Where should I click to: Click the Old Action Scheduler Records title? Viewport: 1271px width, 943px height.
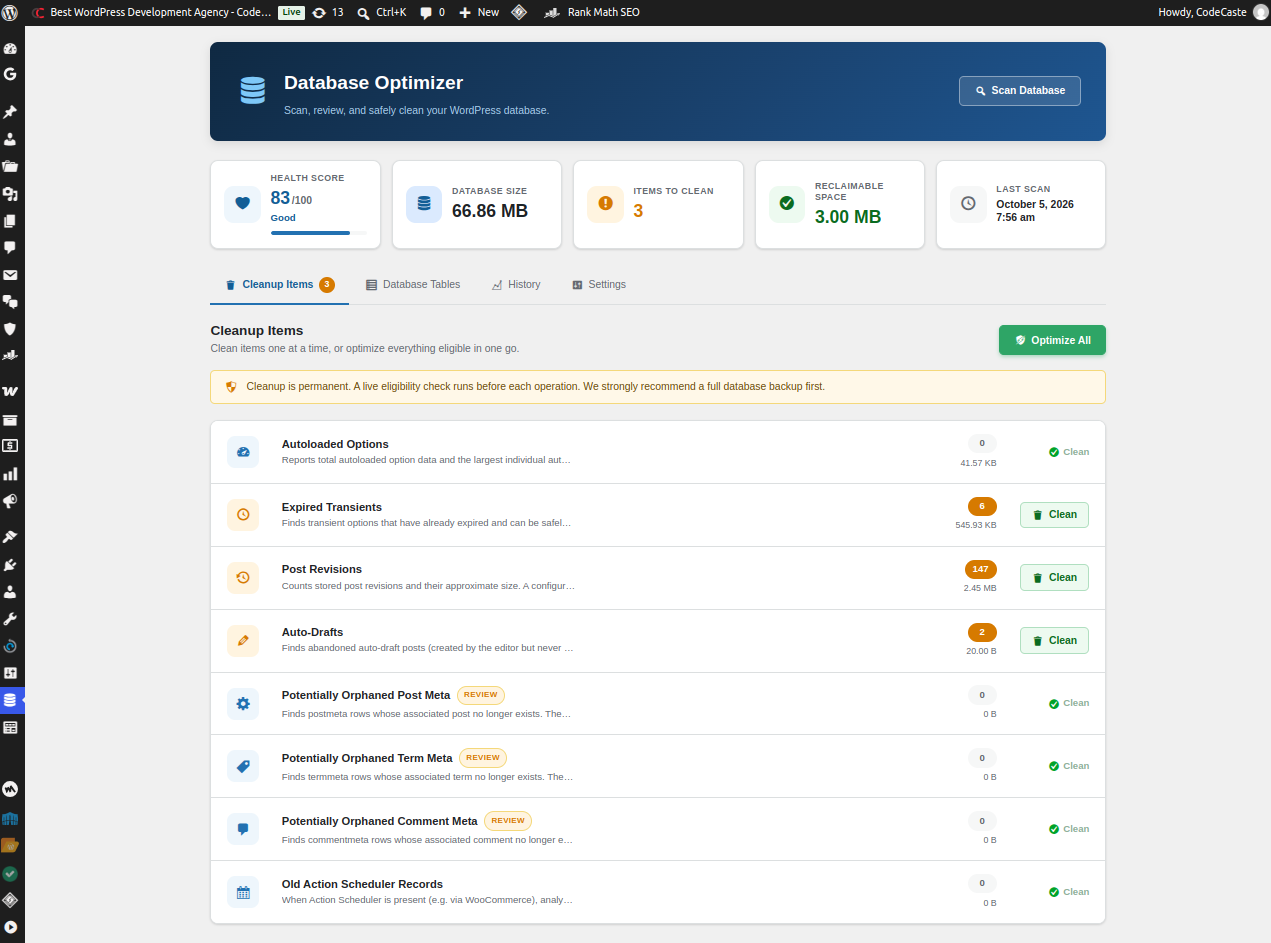[362, 884]
